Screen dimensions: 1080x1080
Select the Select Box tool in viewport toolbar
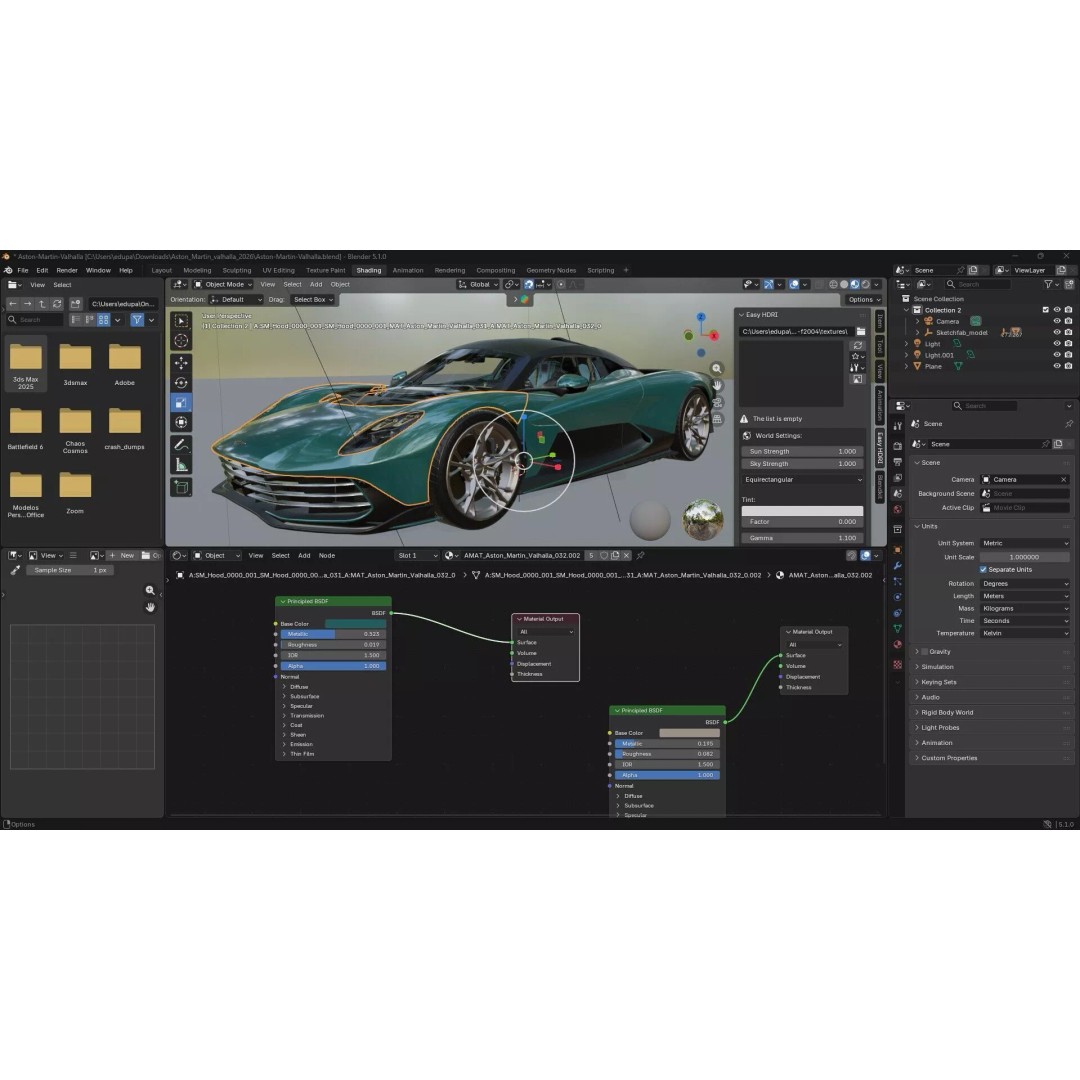coord(181,321)
